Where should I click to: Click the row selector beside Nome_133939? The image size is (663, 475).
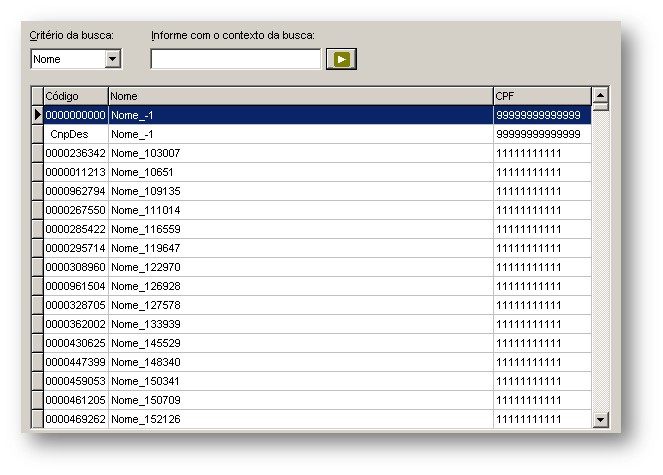coord(38,324)
